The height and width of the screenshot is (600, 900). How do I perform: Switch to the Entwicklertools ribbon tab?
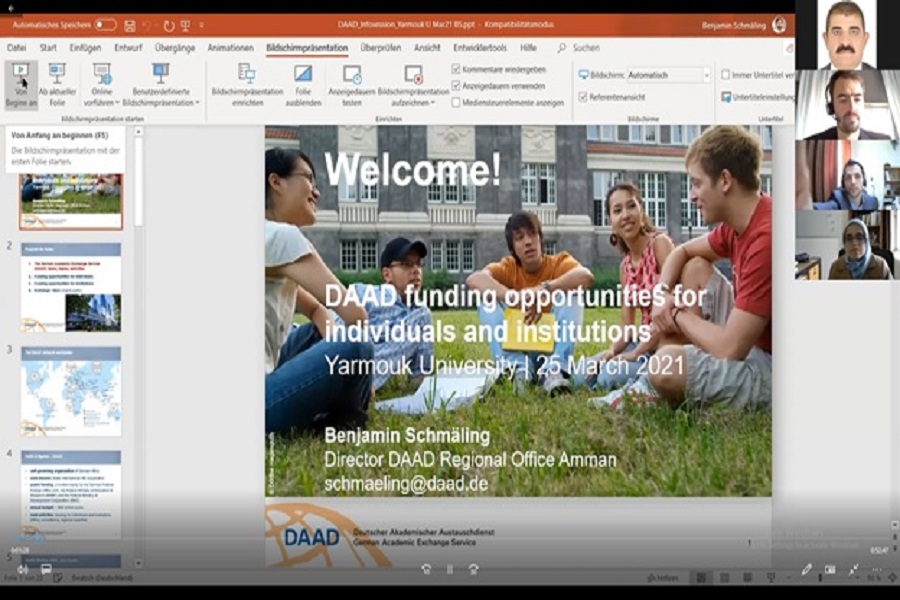pos(480,48)
